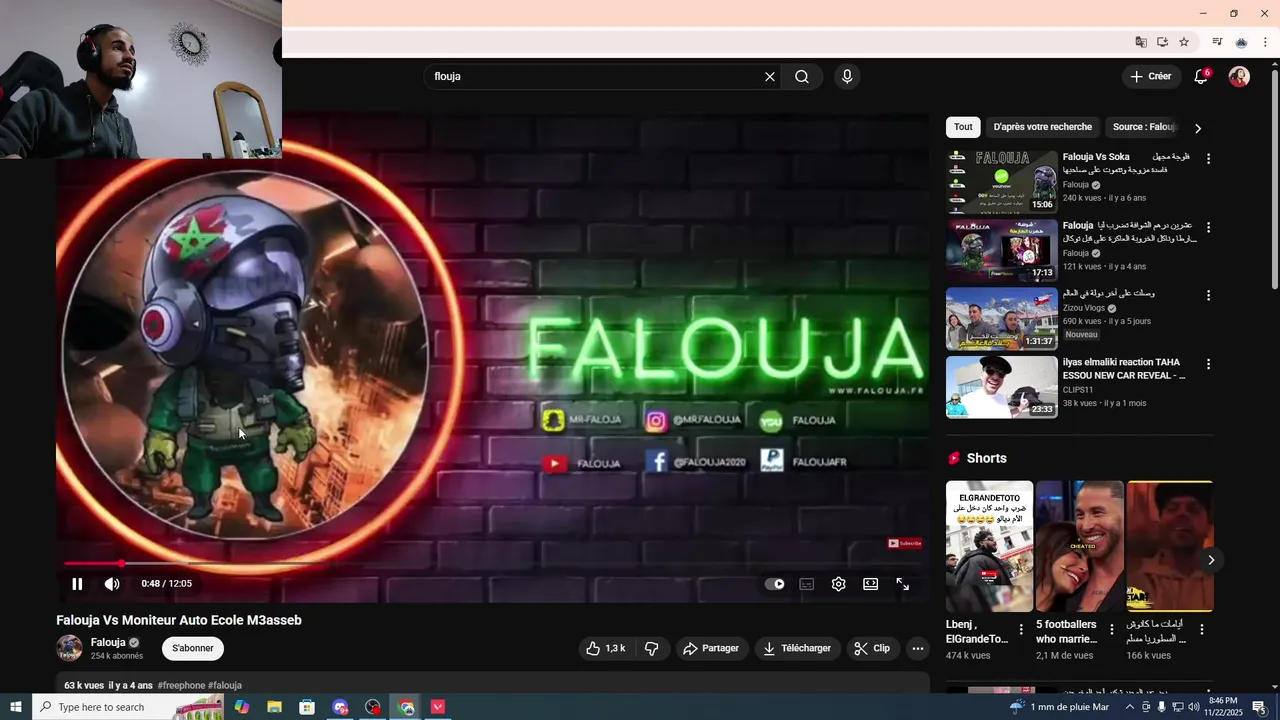This screenshot has width=1280, height=720.
Task: Mute the video volume speaker icon
Action: pyautogui.click(x=112, y=584)
